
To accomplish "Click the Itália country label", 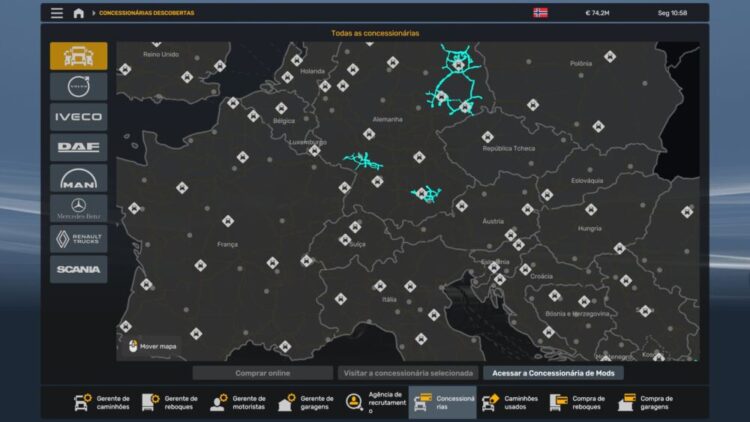I will [389, 300].
